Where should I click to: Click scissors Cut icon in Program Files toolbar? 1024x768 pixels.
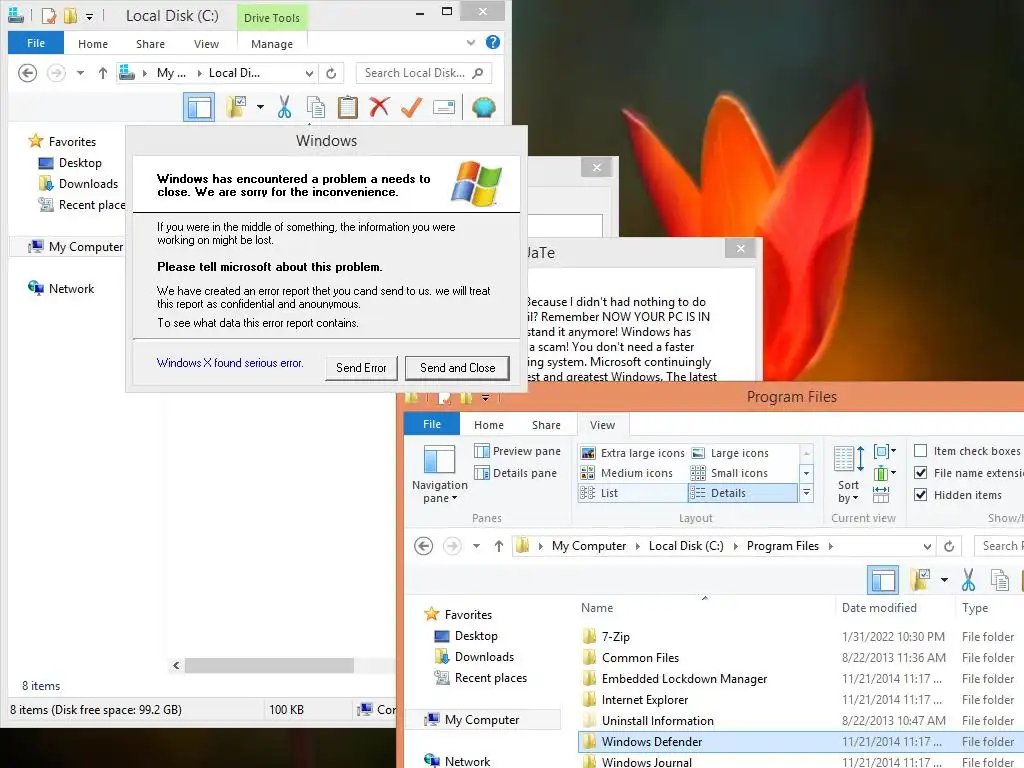tap(968, 580)
